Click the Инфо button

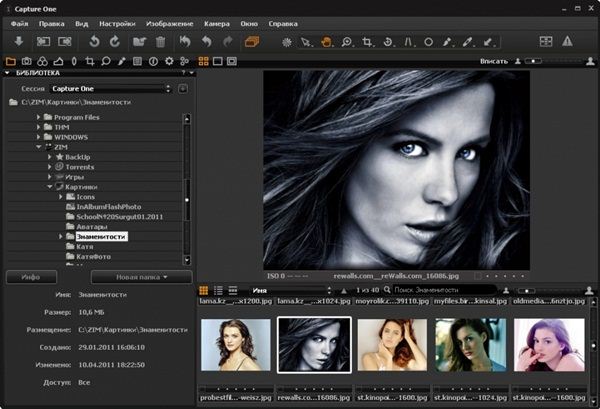pos(31,276)
